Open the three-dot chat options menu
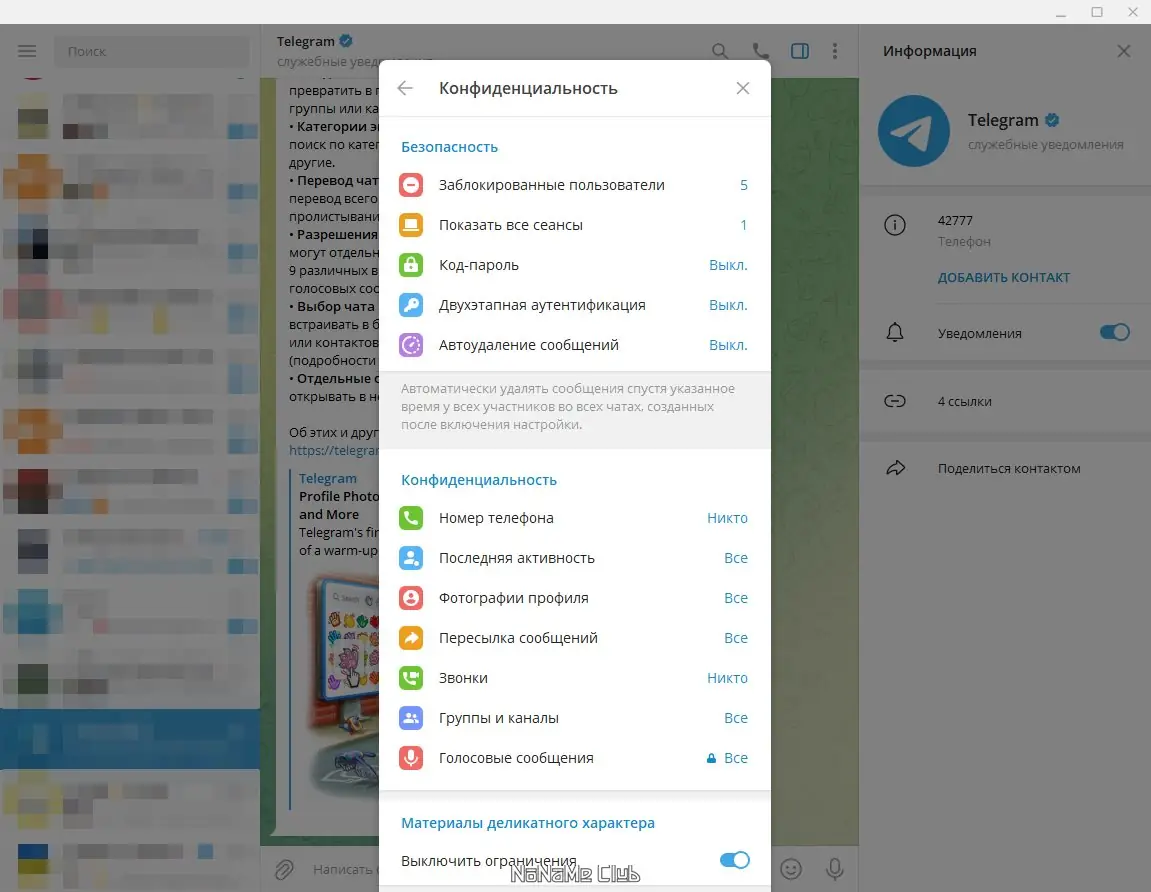 pyautogui.click(x=835, y=51)
